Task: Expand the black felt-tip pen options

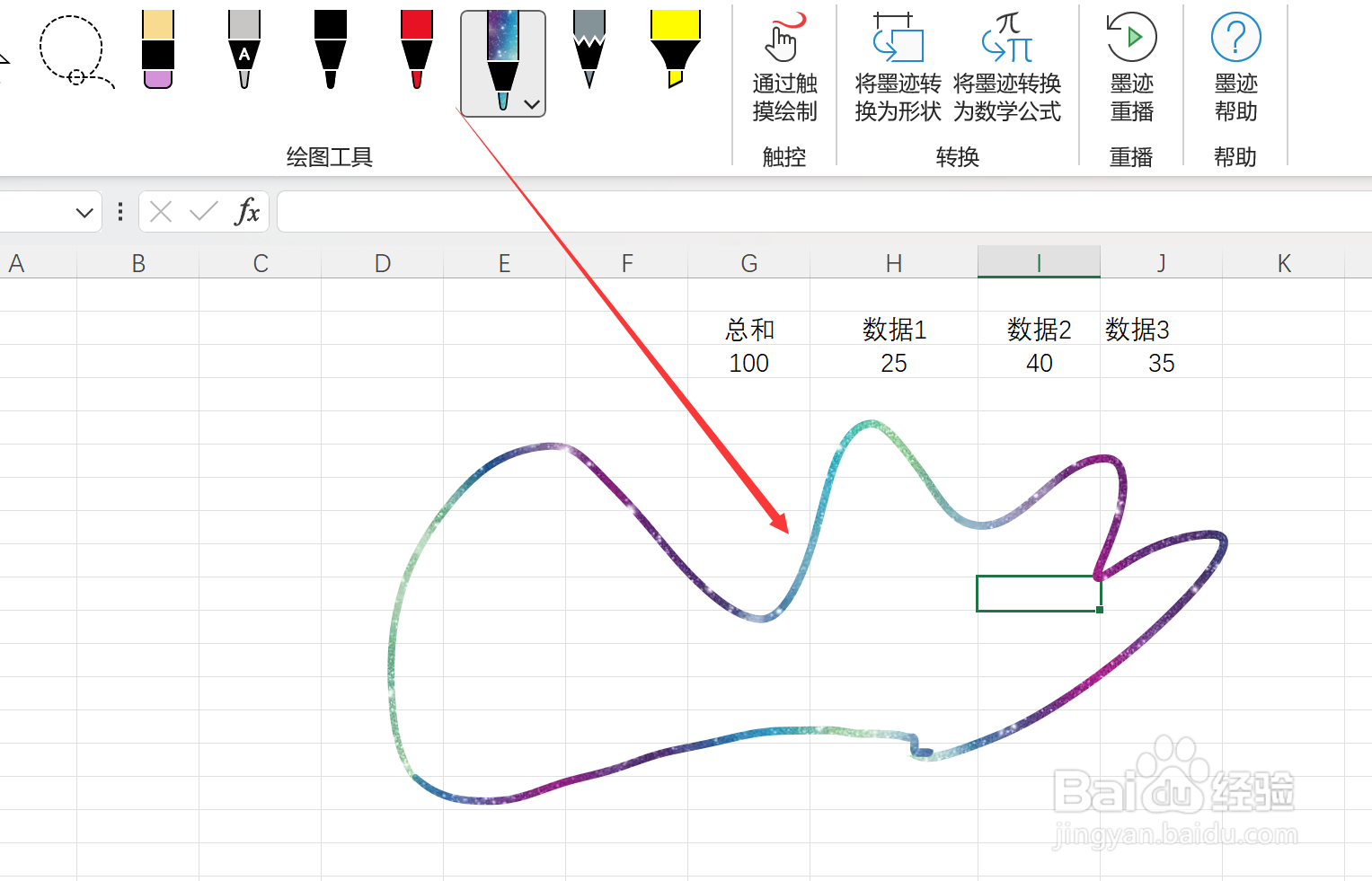Action: [330, 99]
